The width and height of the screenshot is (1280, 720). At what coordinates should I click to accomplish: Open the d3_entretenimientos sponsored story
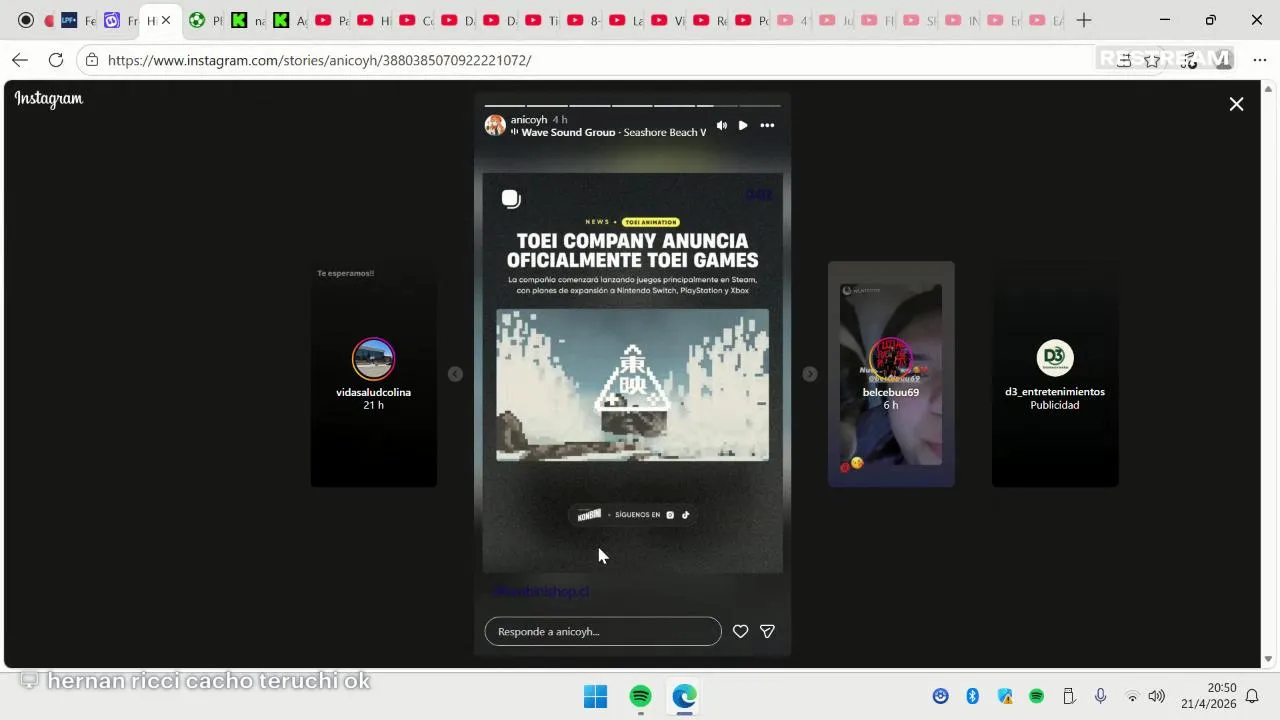tap(1055, 374)
